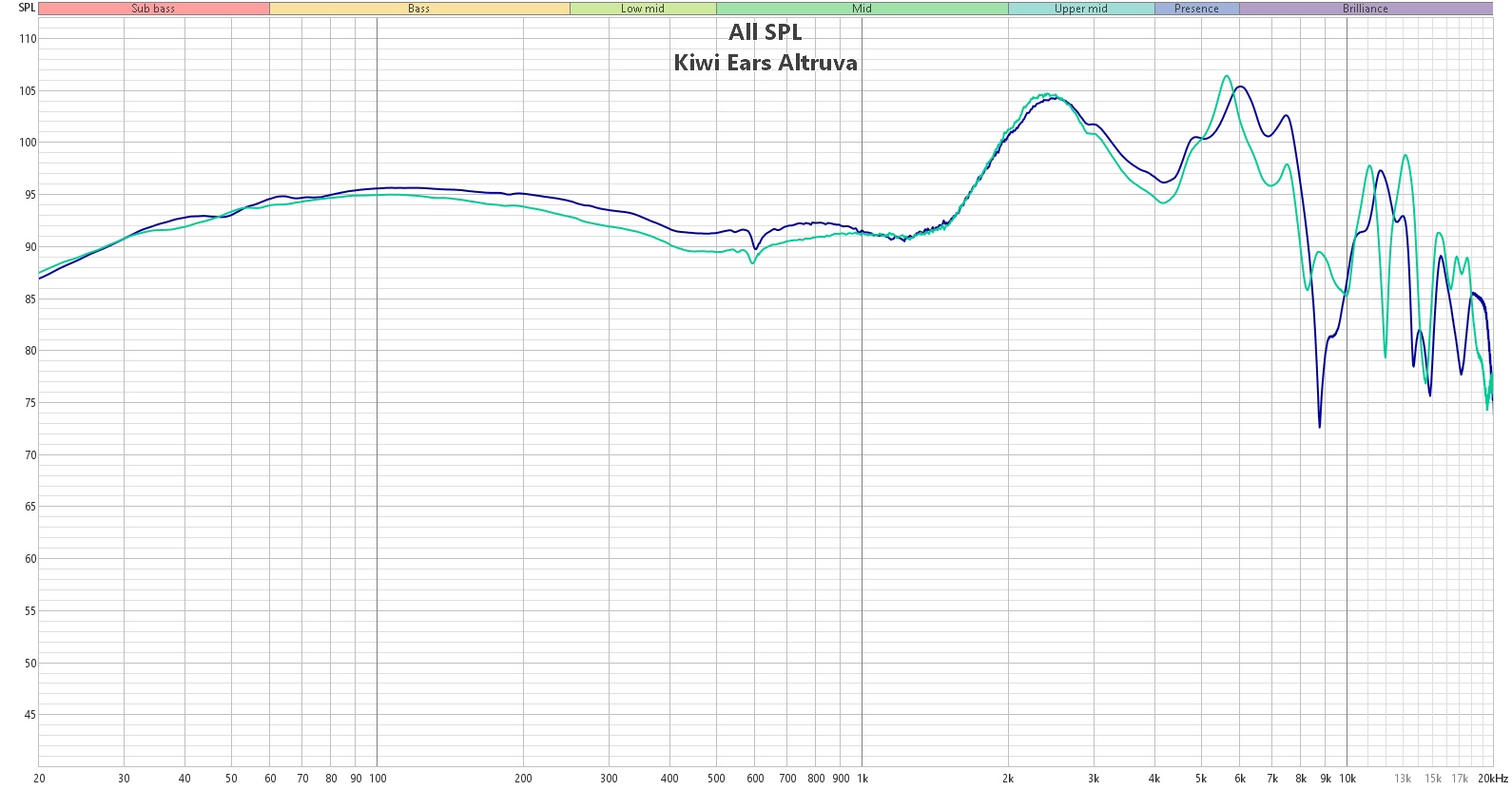Select the 70 Hz frequency axis label
Image resolution: width=1512 pixels, height=790 pixels.
click(302, 779)
